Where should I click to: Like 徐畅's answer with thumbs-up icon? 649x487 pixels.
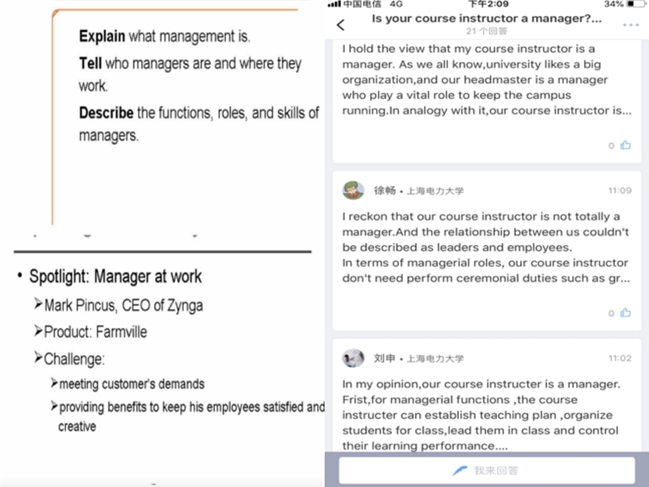click(x=625, y=313)
